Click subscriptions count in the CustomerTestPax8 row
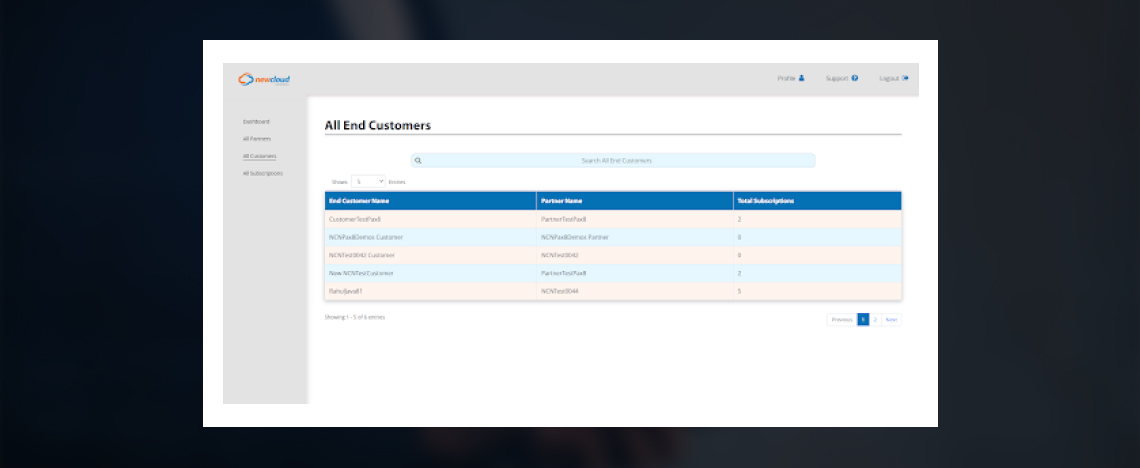 pos(817,219)
